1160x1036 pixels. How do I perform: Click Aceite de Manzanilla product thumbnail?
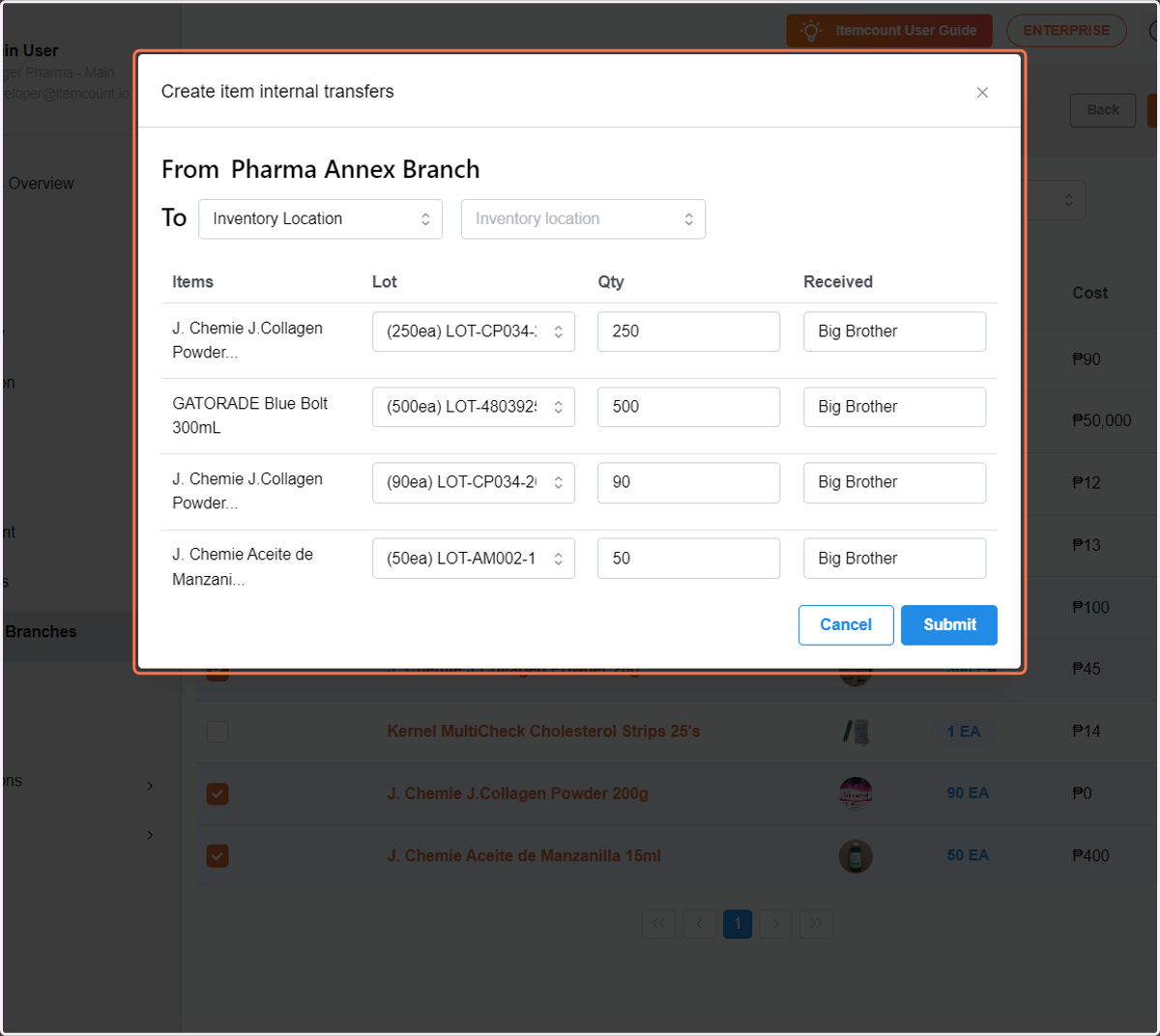click(x=855, y=856)
